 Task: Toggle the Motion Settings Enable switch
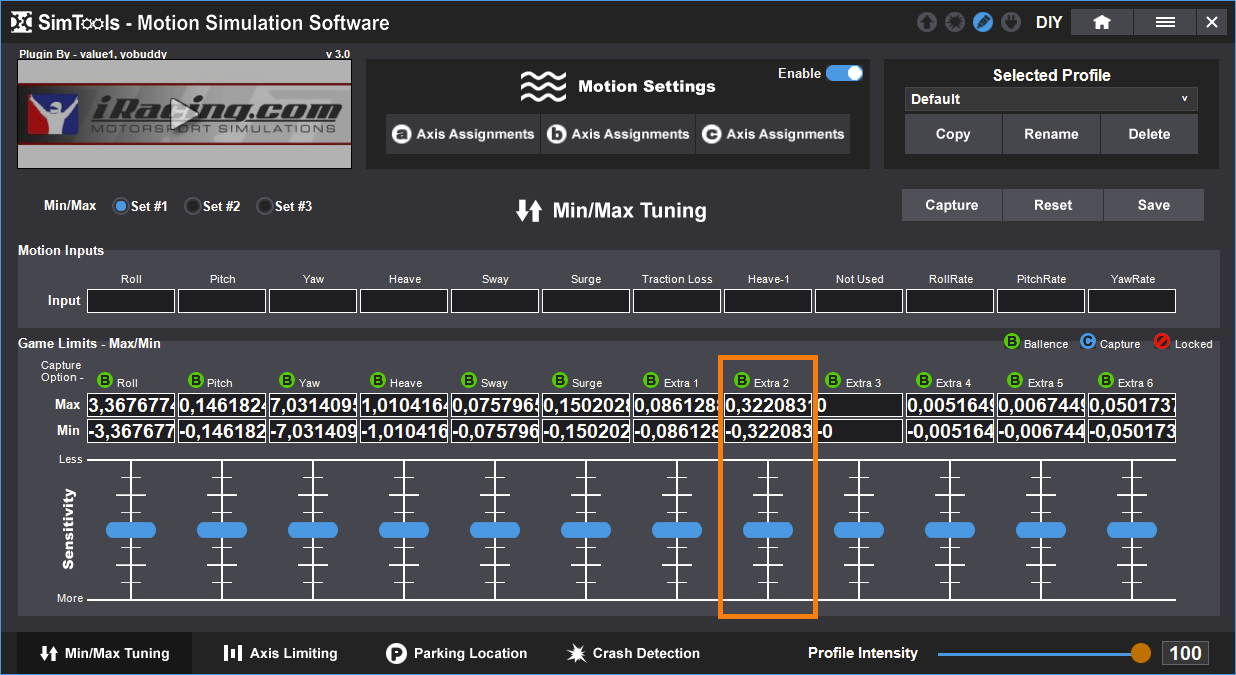tap(844, 73)
